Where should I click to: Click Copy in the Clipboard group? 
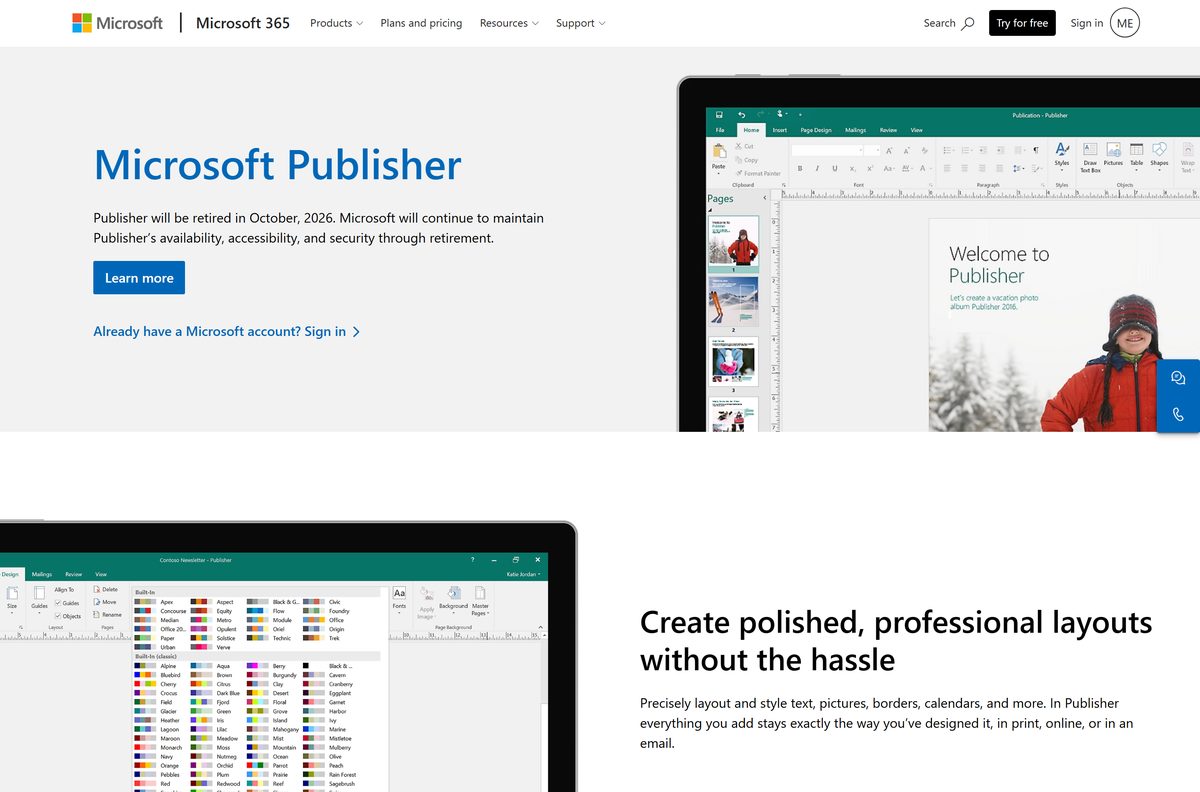click(x=746, y=160)
